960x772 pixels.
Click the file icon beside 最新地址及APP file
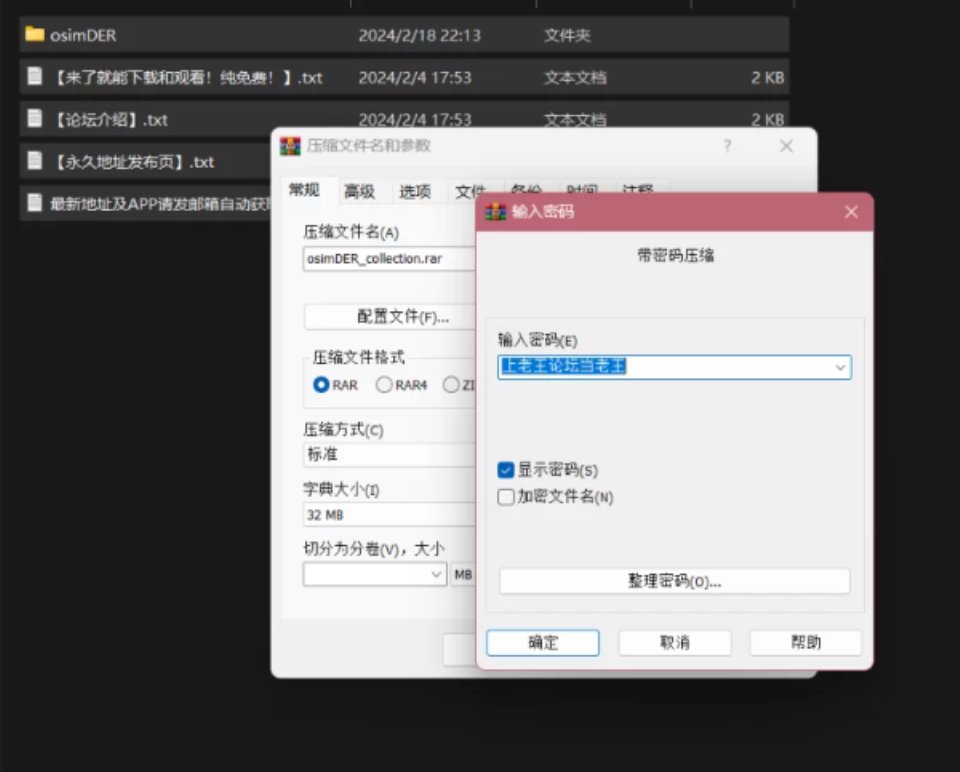pos(35,202)
